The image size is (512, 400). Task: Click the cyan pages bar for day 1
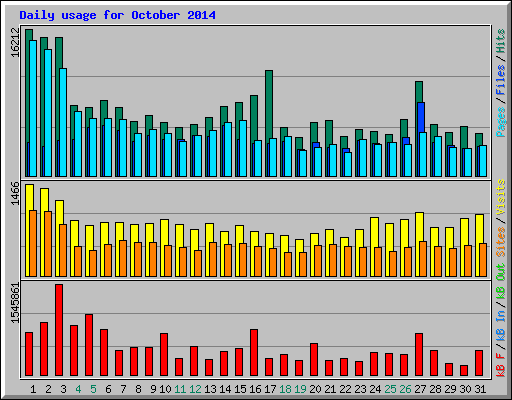pos(33,108)
